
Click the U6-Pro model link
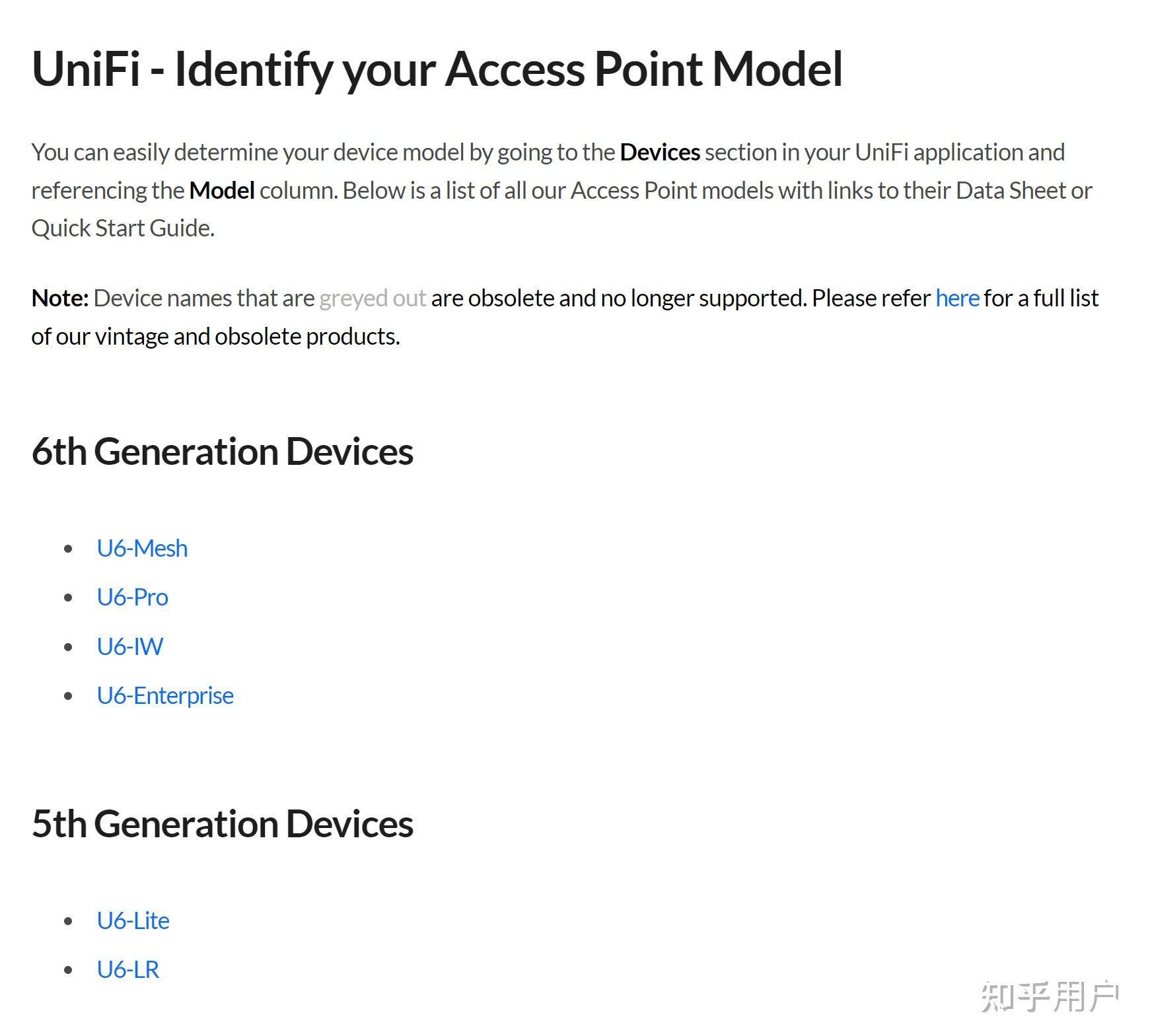coord(132,598)
